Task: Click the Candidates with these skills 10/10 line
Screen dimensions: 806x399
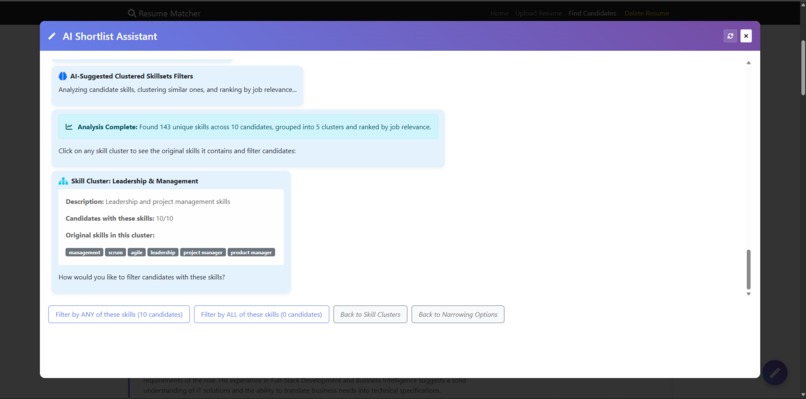Action: coord(119,219)
